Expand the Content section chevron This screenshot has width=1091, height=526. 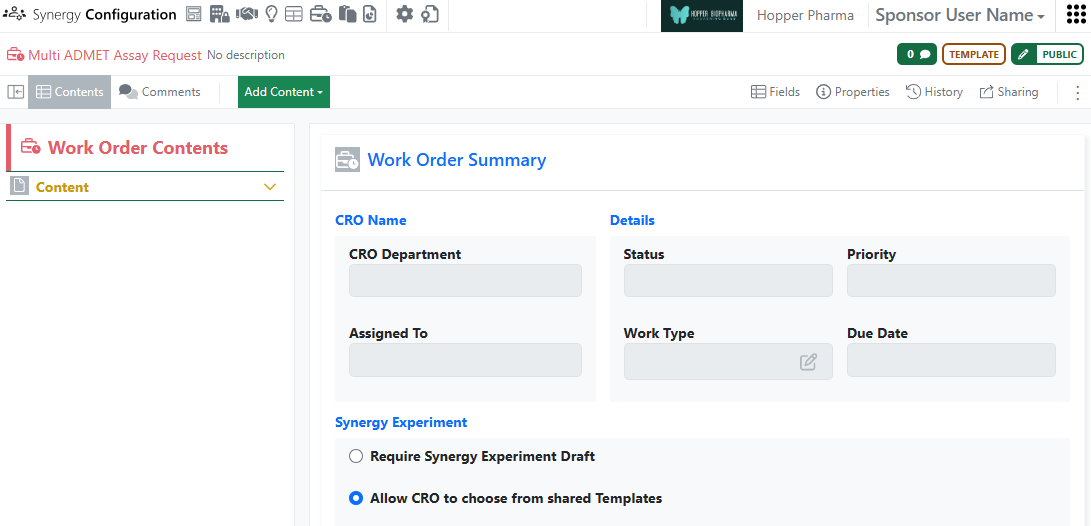pos(269,187)
